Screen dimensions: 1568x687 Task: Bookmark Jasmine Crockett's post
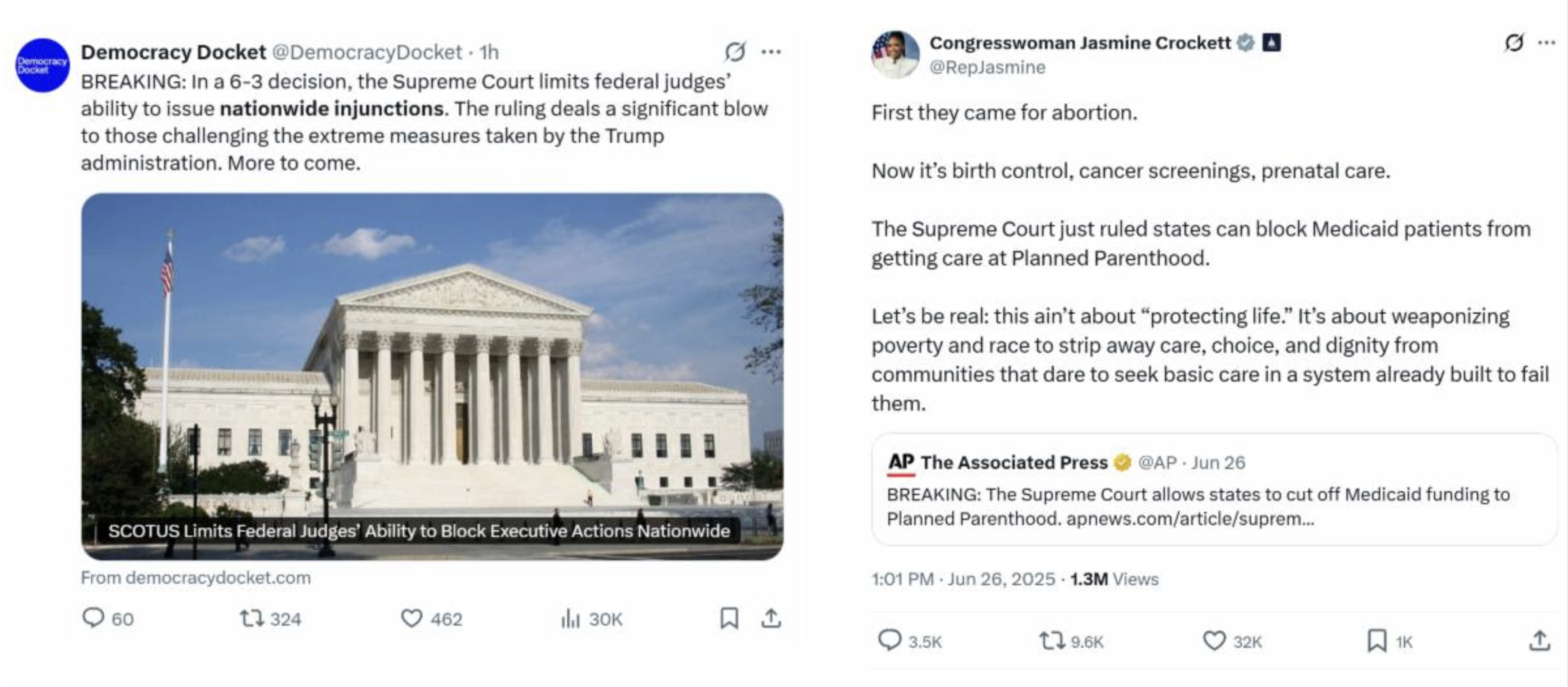[1376, 641]
